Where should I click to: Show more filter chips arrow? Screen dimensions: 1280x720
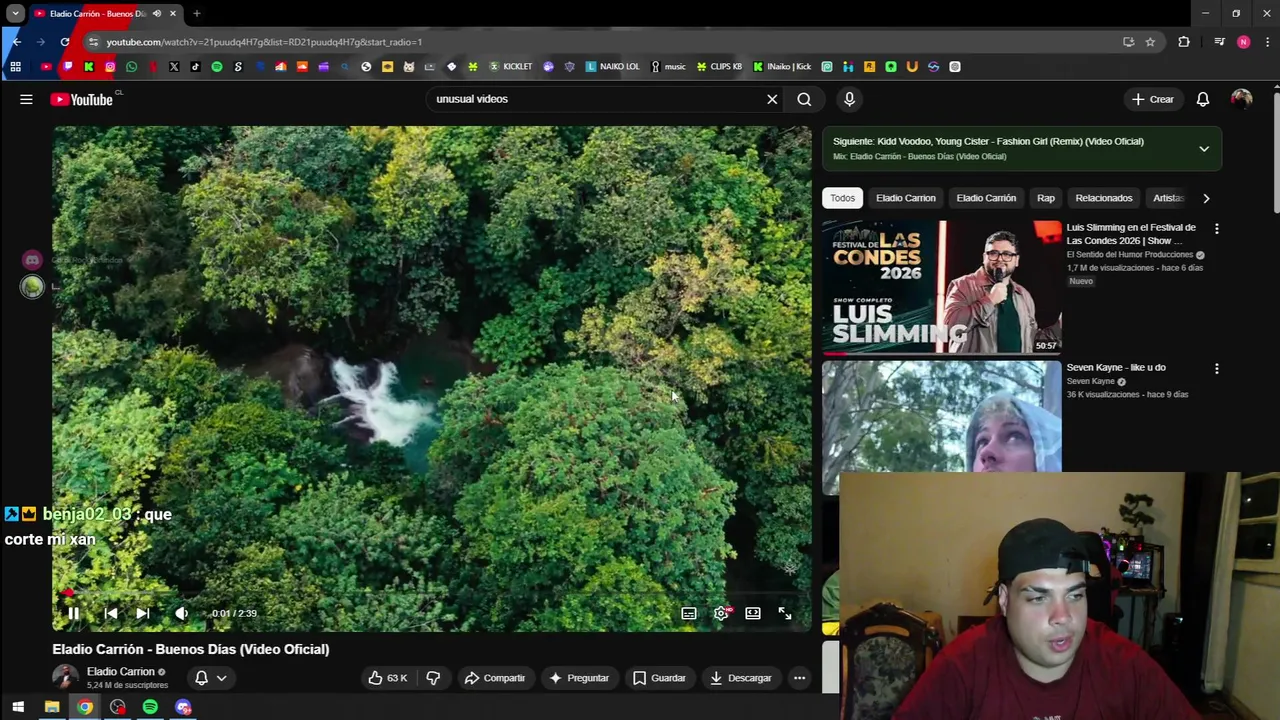(1206, 198)
